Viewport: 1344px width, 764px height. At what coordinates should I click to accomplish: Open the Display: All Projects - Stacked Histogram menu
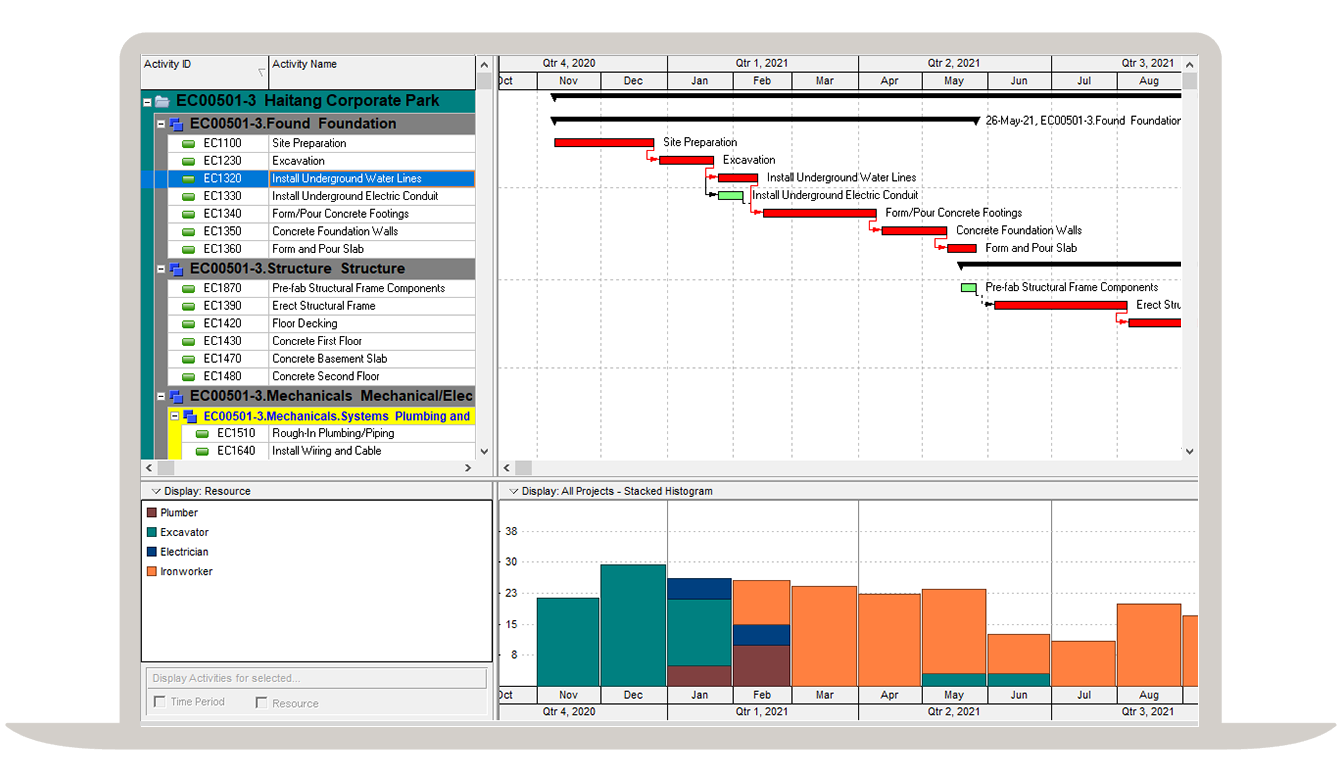pyautogui.click(x=513, y=491)
